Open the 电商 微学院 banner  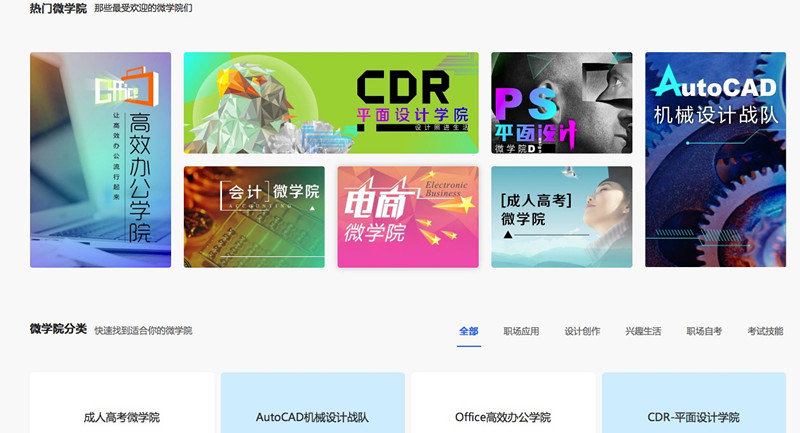tap(408, 217)
